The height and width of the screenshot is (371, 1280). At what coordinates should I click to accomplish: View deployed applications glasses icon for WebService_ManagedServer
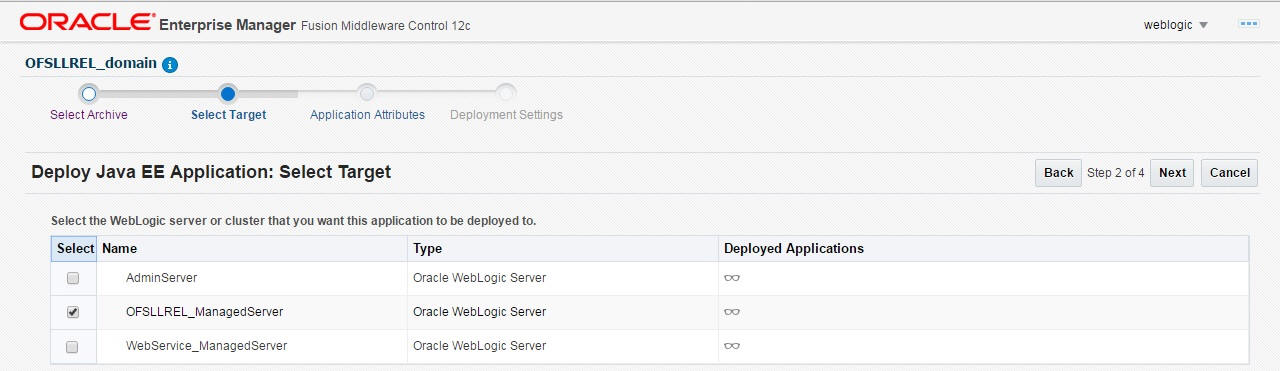click(x=732, y=346)
